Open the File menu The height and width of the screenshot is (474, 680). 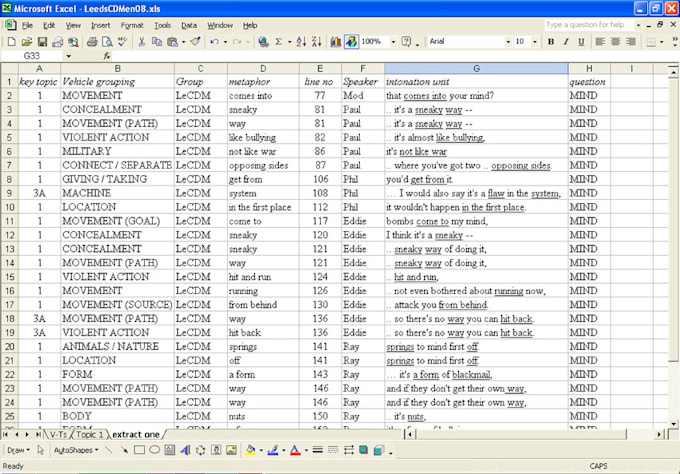click(27, 26)
